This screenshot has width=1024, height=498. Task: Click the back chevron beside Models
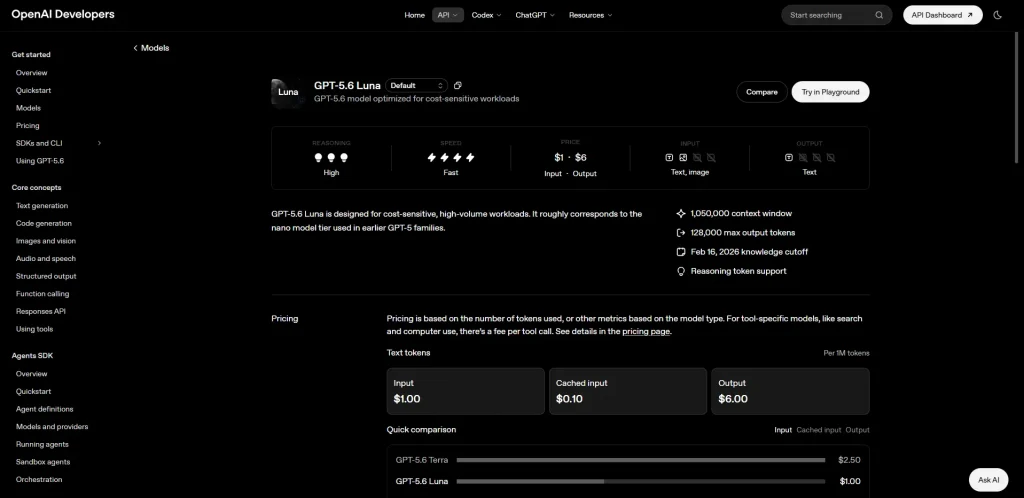(x=135, y=48)
